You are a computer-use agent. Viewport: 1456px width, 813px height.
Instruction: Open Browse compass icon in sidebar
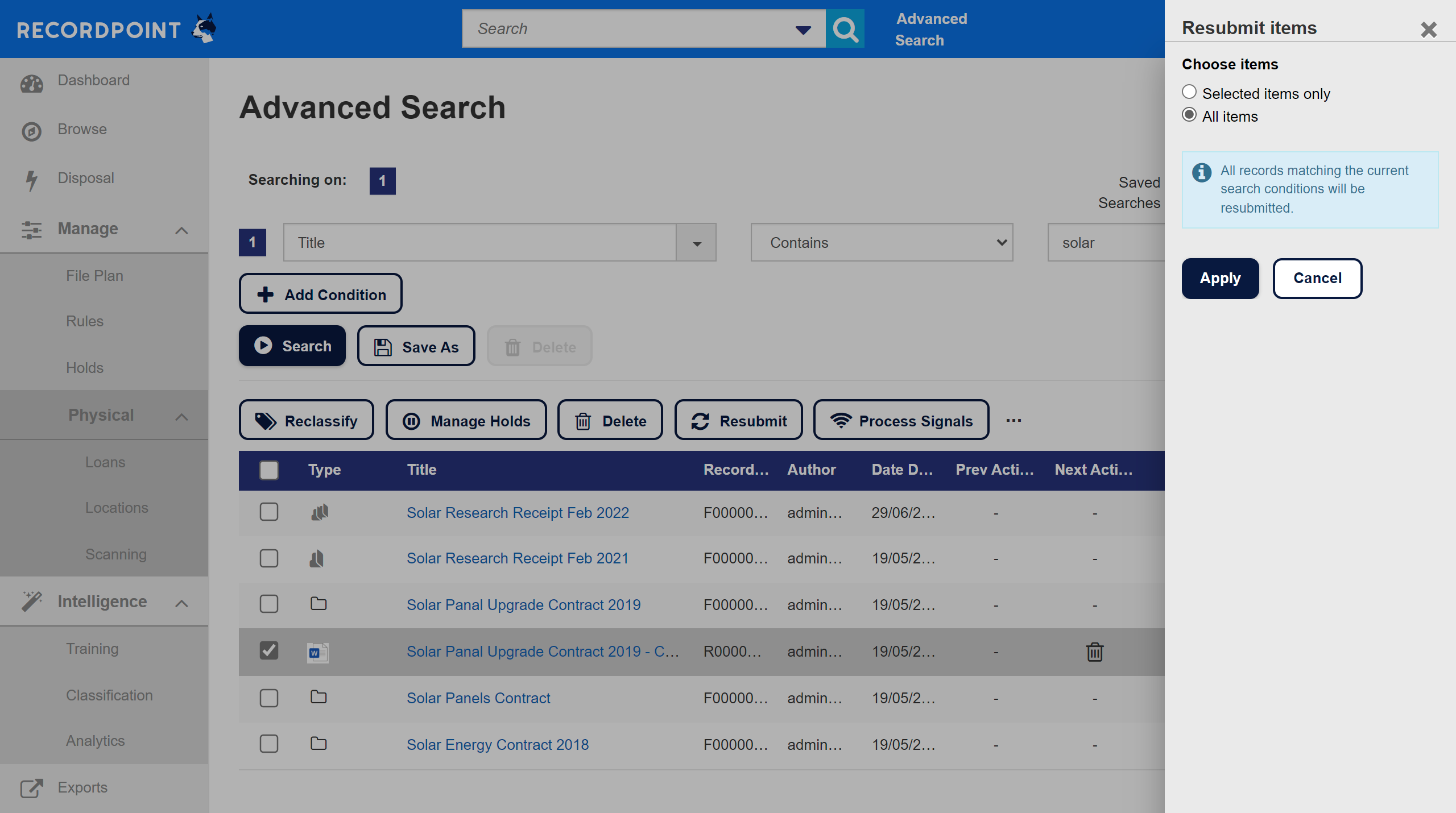click(x=31, y=131)
